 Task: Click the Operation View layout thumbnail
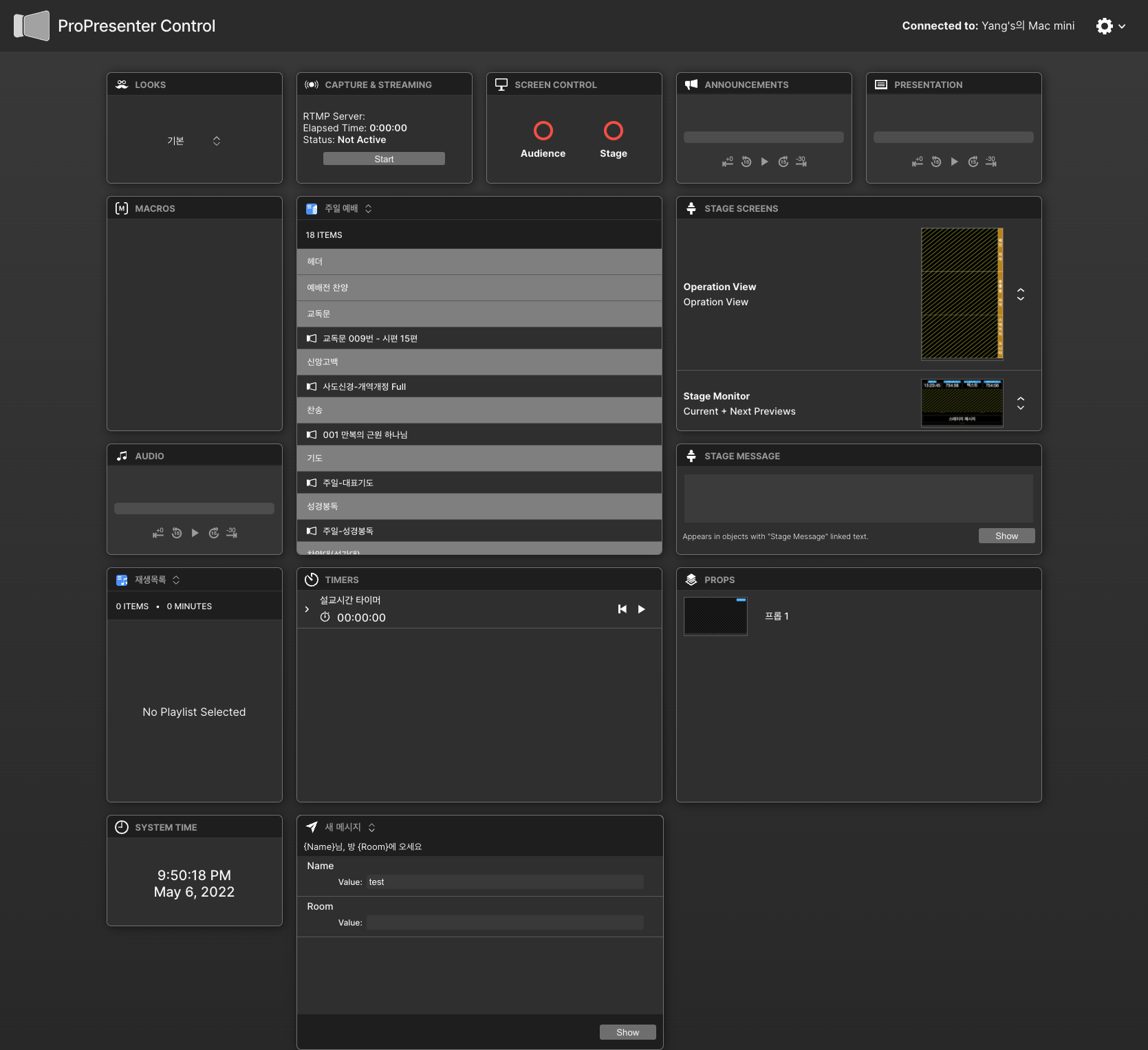coord(962,294)
